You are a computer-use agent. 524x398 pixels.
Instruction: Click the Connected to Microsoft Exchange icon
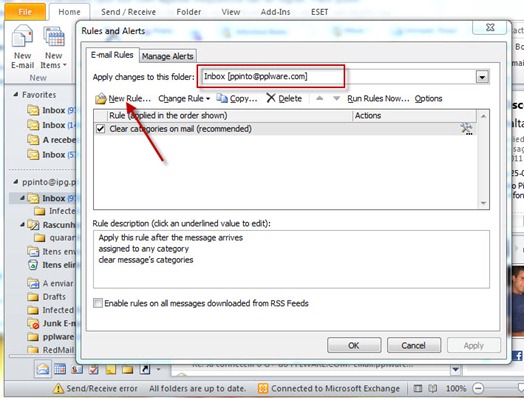263,388
